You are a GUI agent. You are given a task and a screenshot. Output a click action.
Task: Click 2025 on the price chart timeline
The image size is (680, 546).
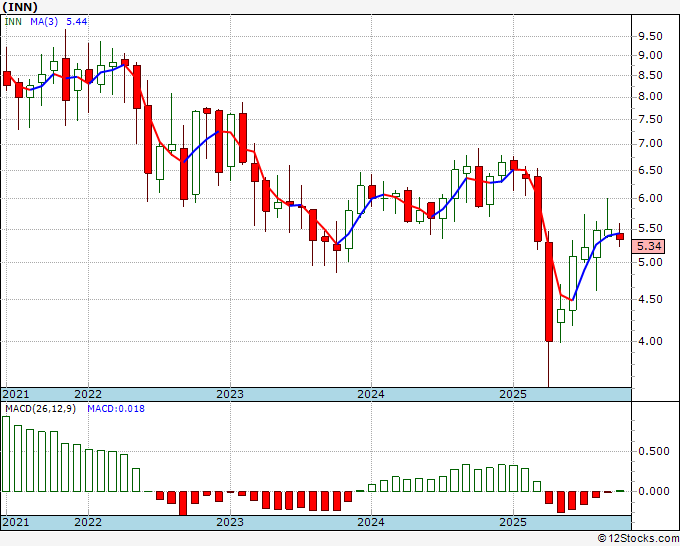tap(513, 394)
